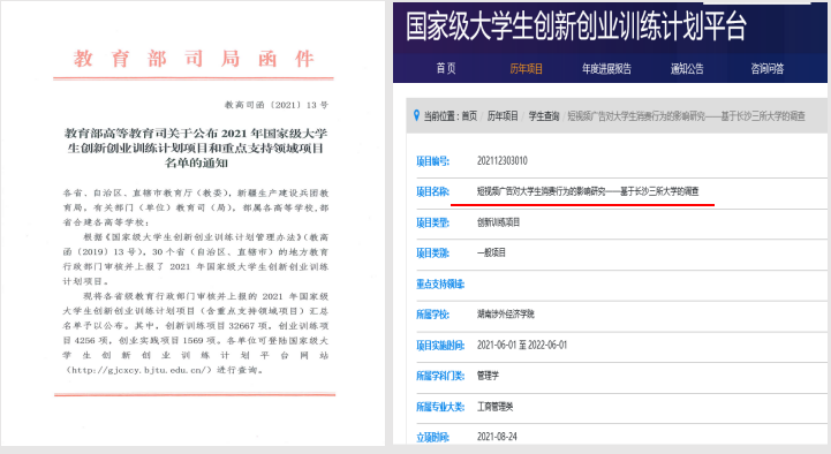
Task: Click the 首页 breadcrumb link
Action: click(x=469, y=116)
